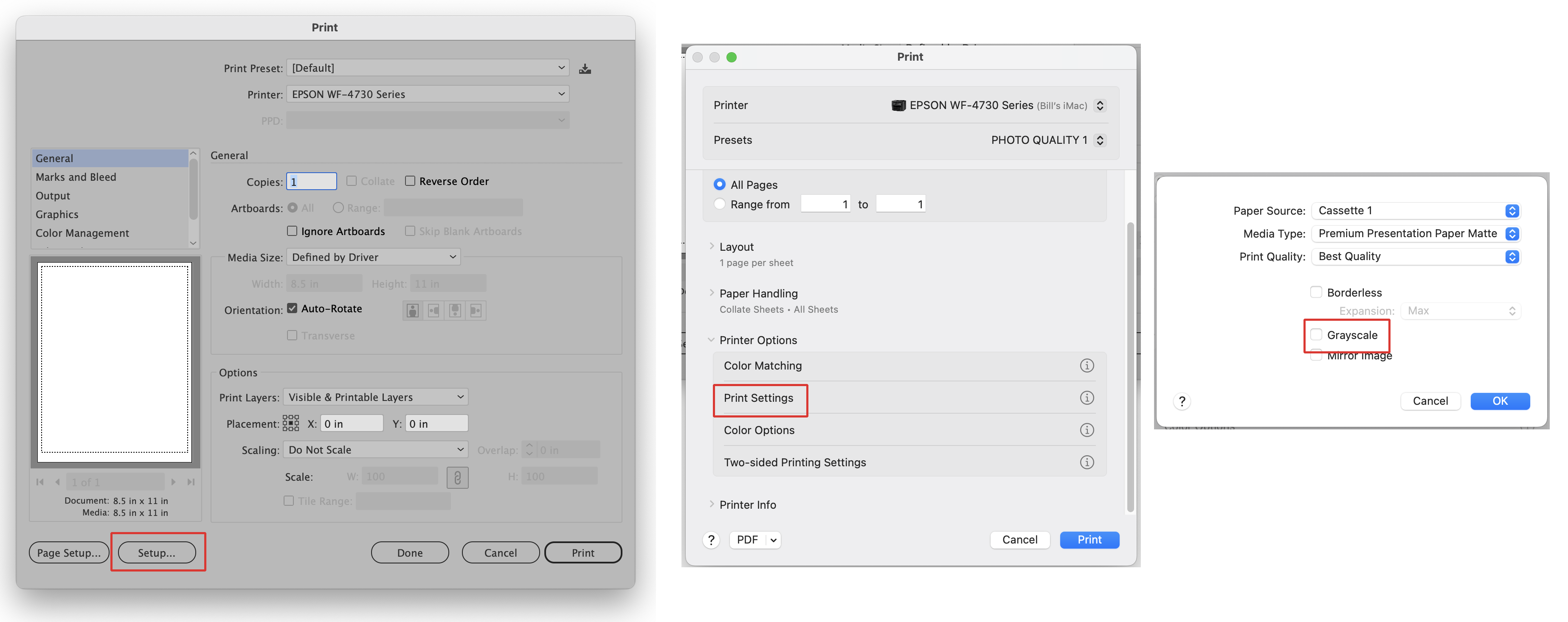Click the printer icon beside EPSON WF-4730 Series
Image resolution: width=1568 pixels, height=622 pixels.
tap(898, 104)
